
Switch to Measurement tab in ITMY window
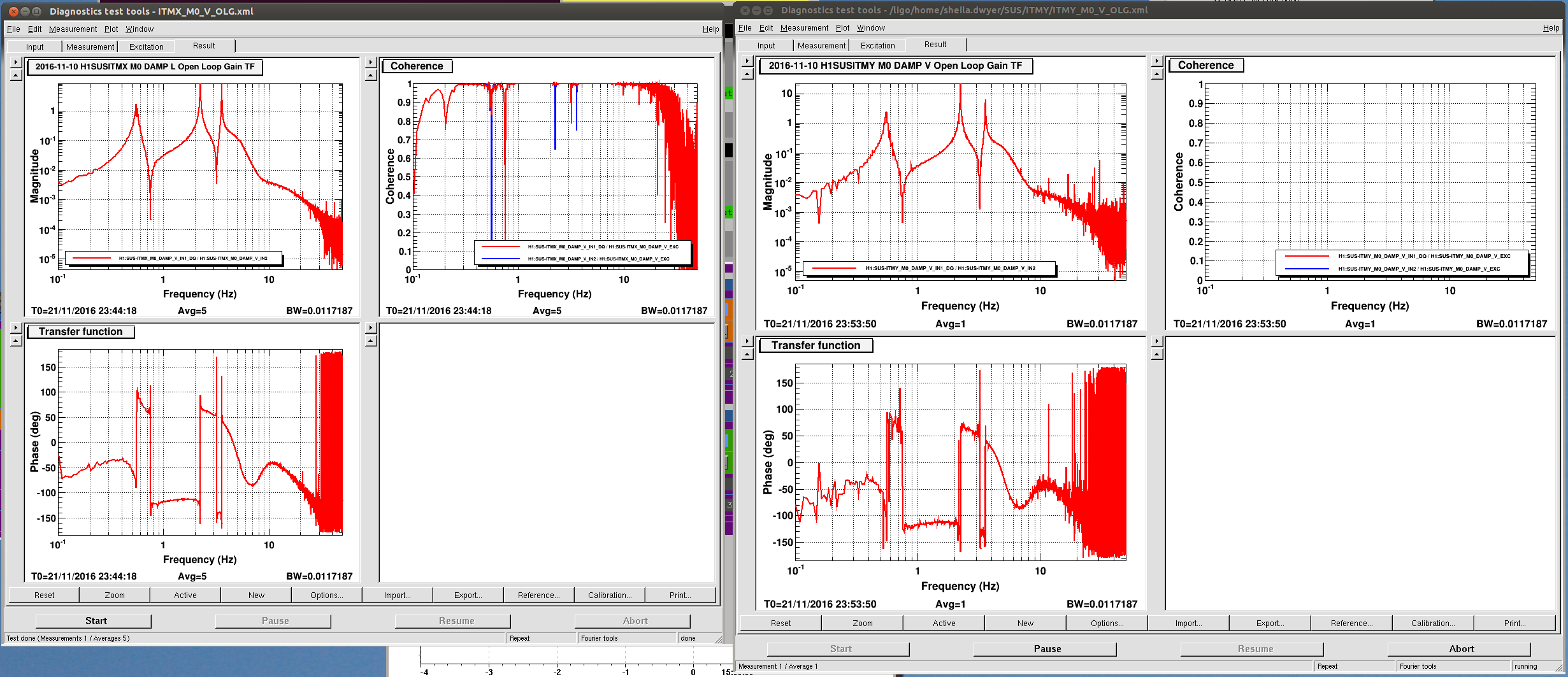coord(821,45)
